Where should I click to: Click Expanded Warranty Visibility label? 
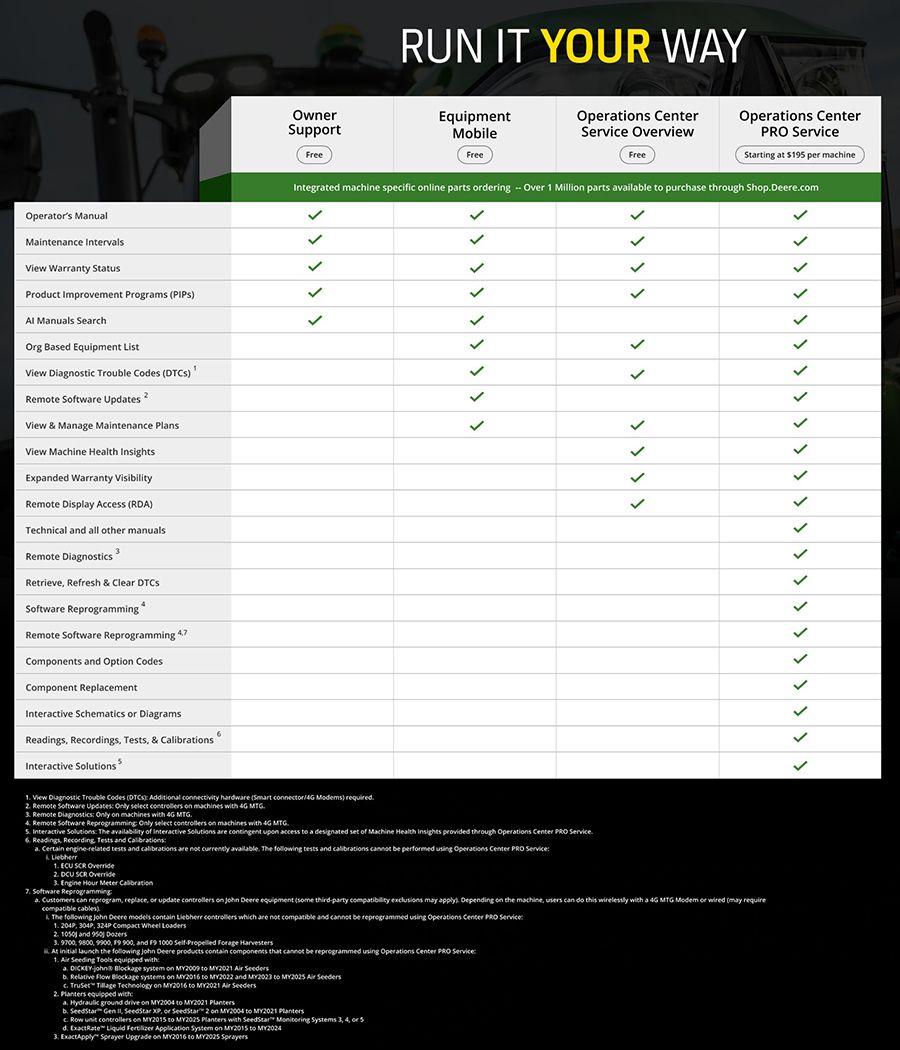(x=88, y=477)
